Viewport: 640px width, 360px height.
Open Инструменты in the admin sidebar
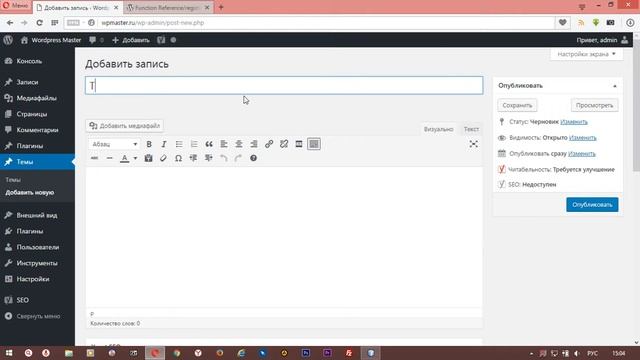coord(37,263)
